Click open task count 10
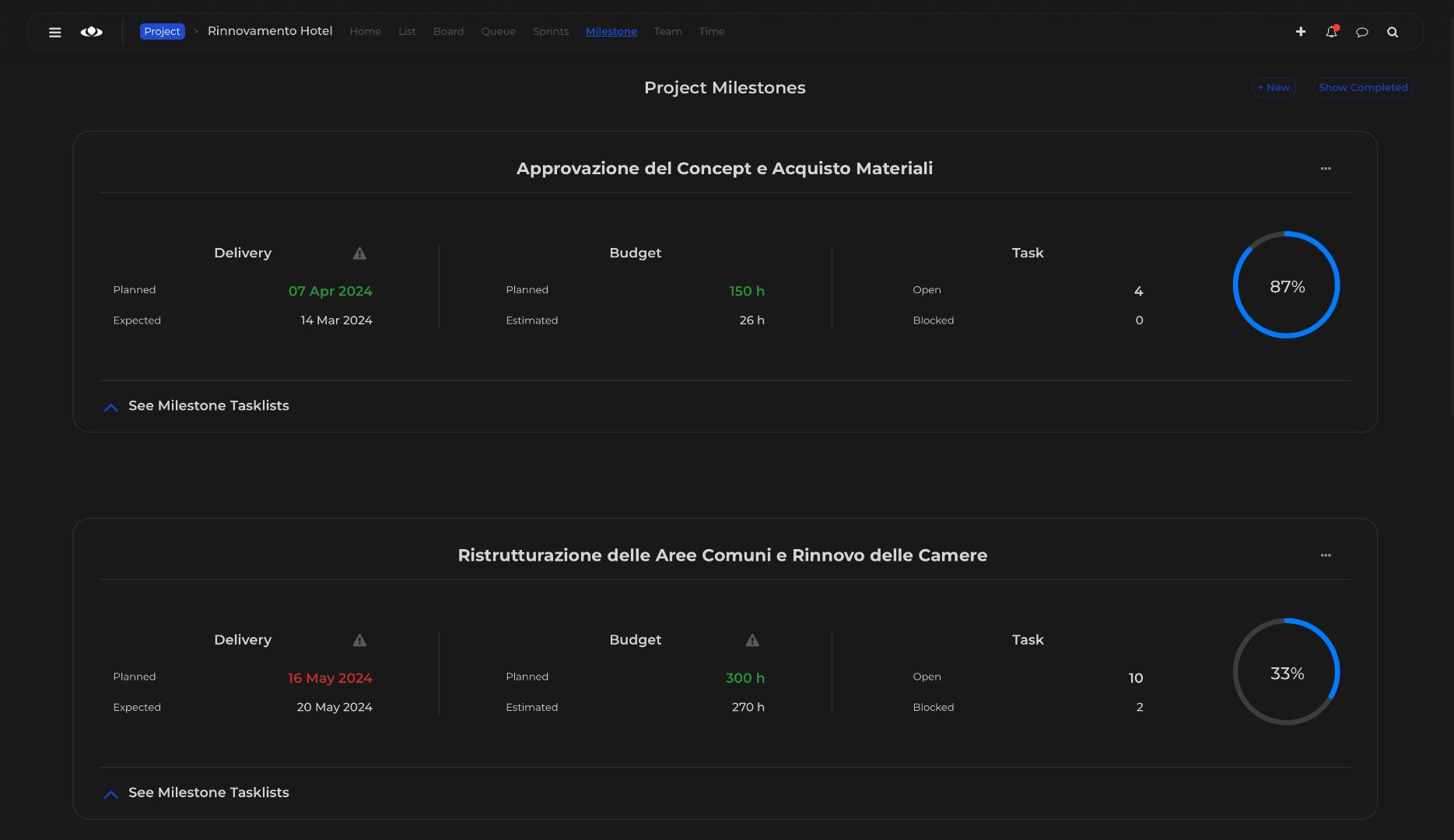The width and height of the screenshot is (1454, 840). 1136,678
